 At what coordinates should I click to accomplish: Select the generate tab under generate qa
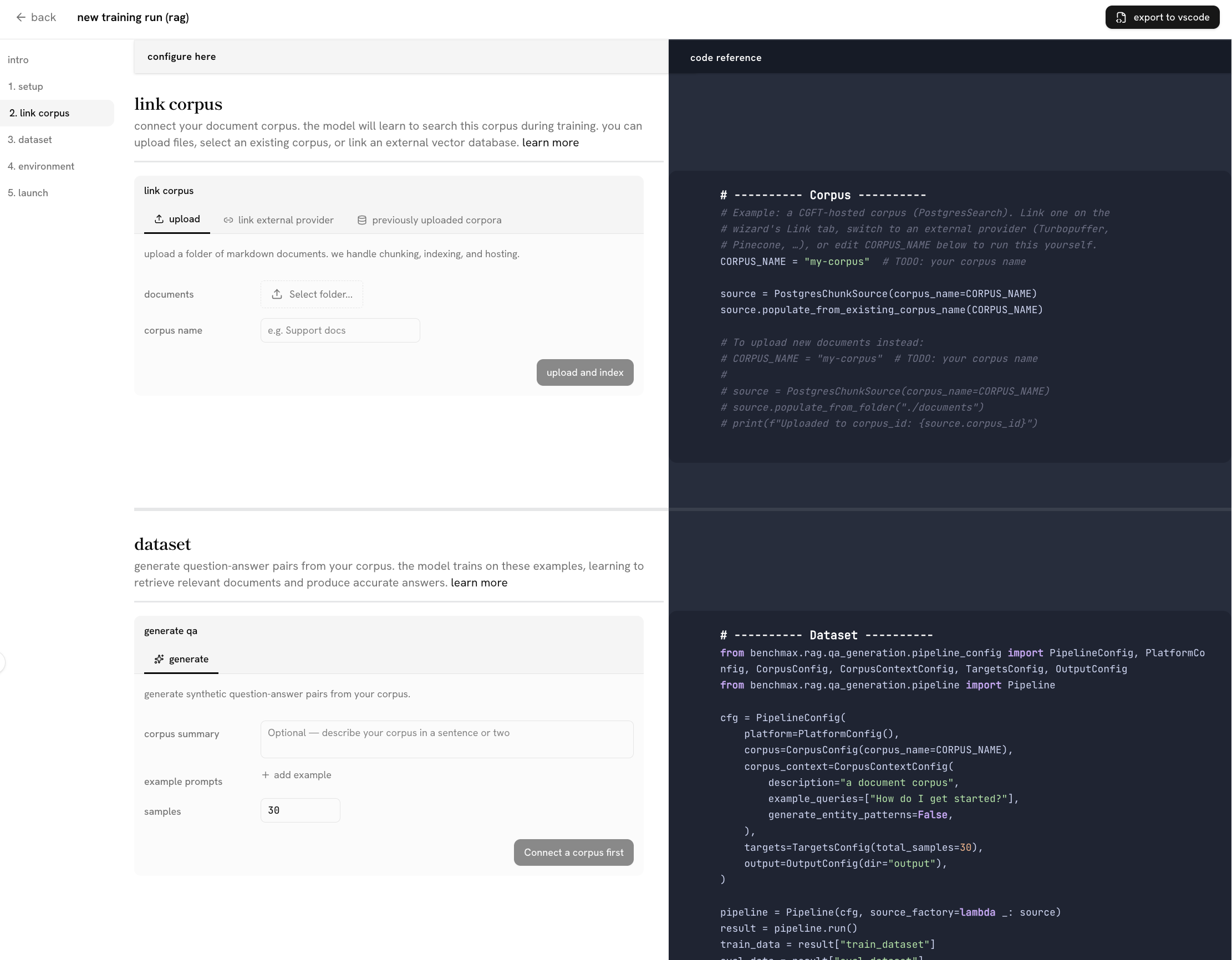tap(181, 660)
